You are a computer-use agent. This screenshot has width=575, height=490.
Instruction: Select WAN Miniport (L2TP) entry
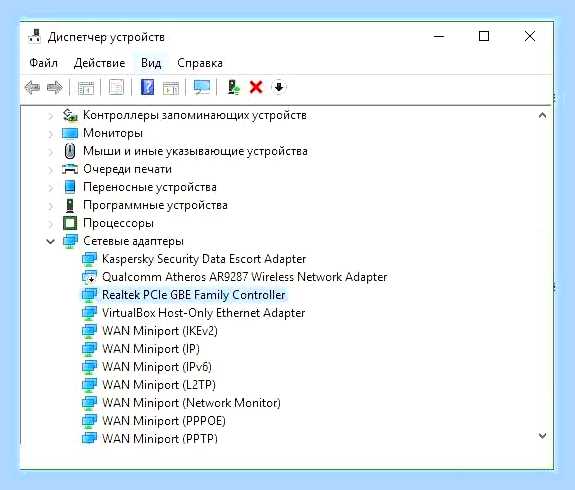click(159, 385)
